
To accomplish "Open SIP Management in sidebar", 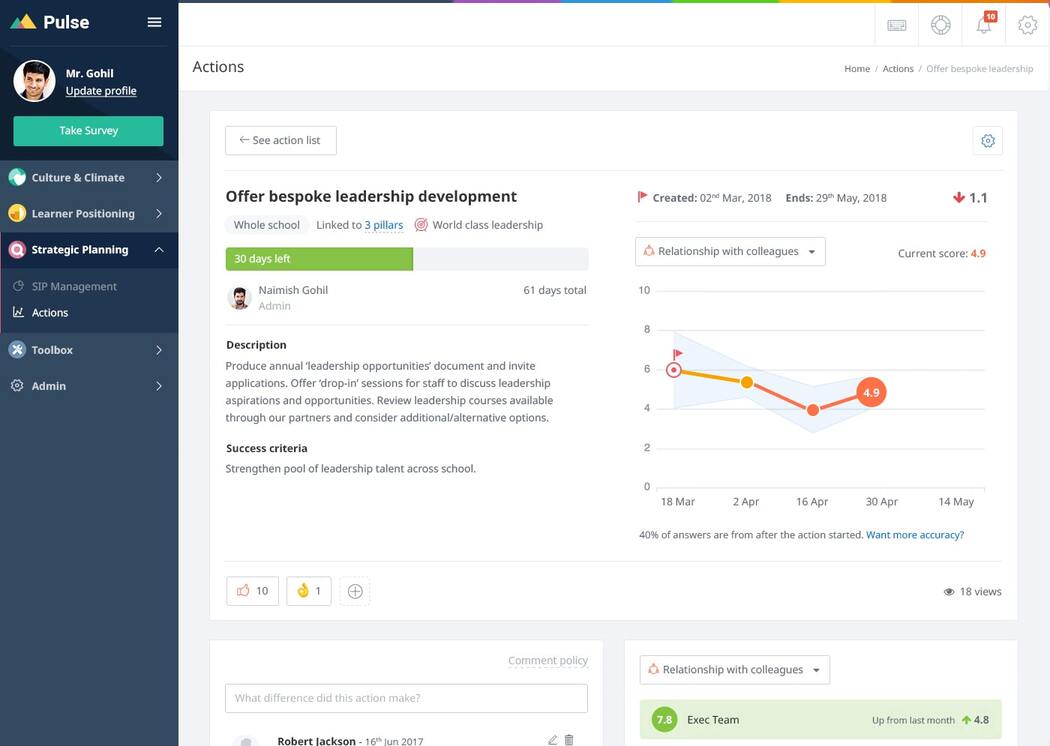I will 74,287.
